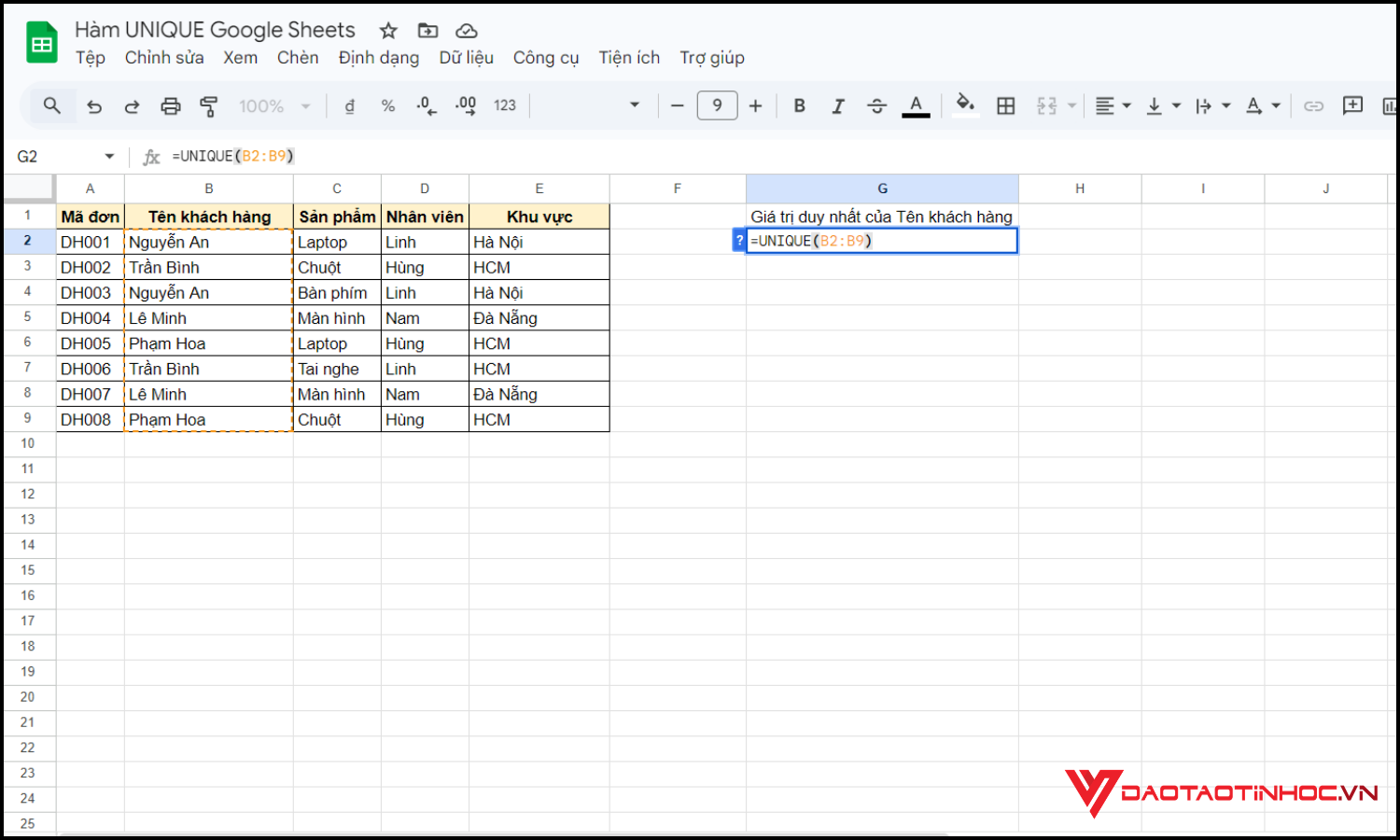Open the Borders tool
The width and height of the screenshot is (1400, 840).
coord(1006,105)
